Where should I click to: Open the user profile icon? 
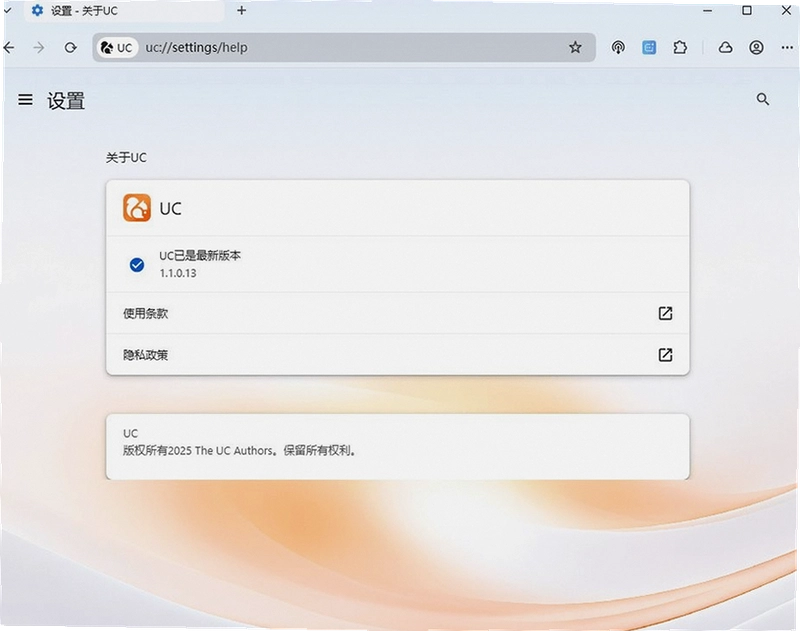click(756, 47)
